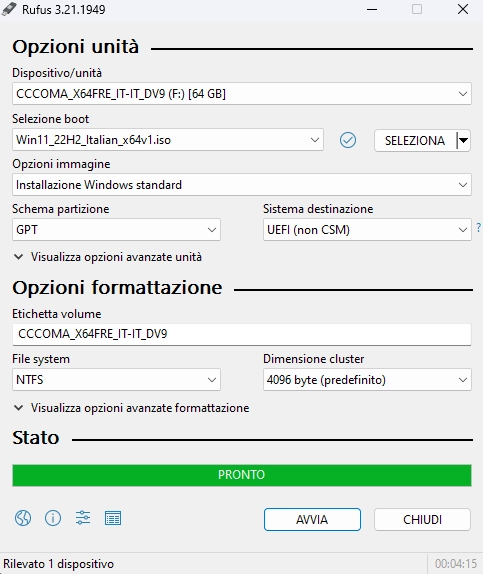Open the application settings sliders icon

click(83, 518)
